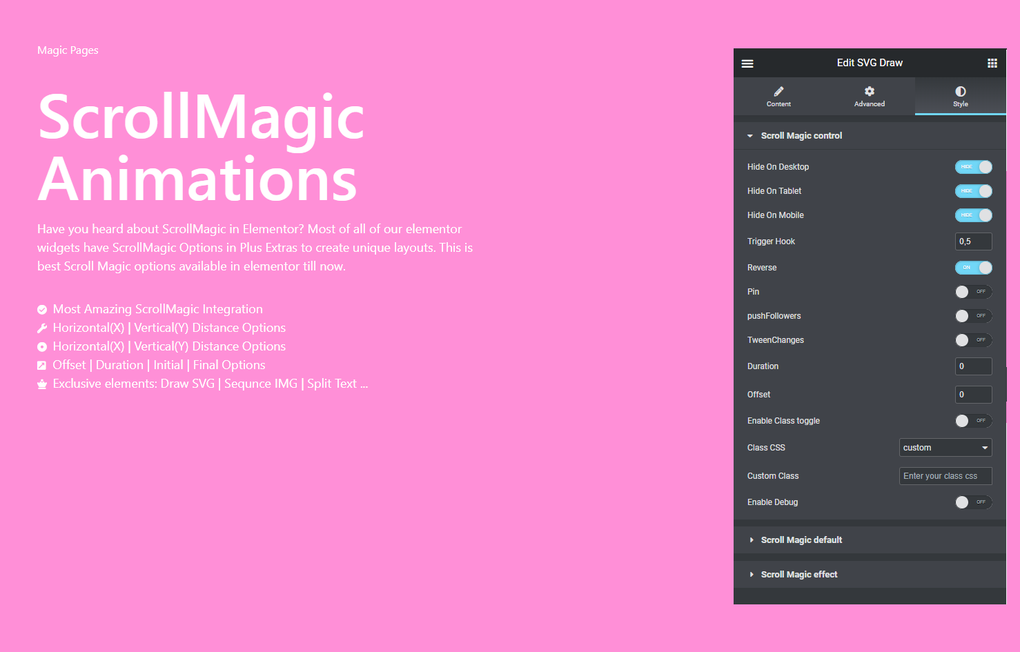
Task: Click the Trigger Hook input field
Action: [x=971, y=241]
